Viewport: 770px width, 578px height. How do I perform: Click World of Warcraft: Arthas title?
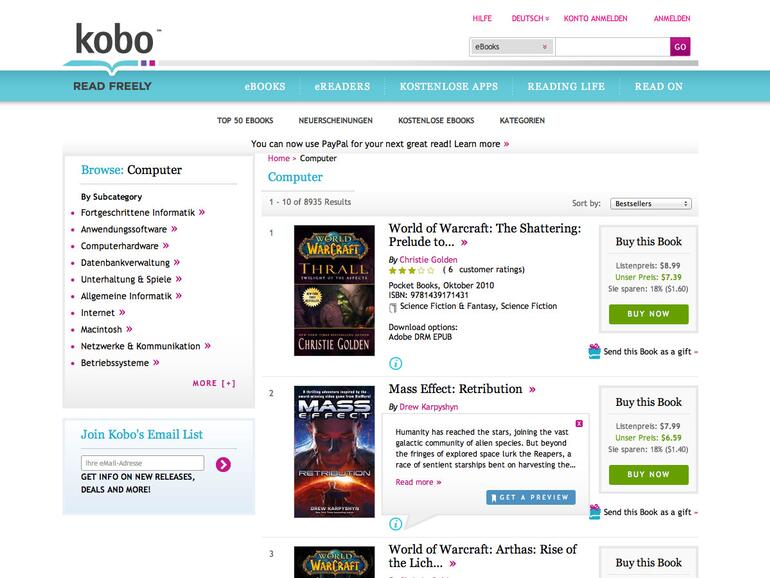click(x=482, y=556)
